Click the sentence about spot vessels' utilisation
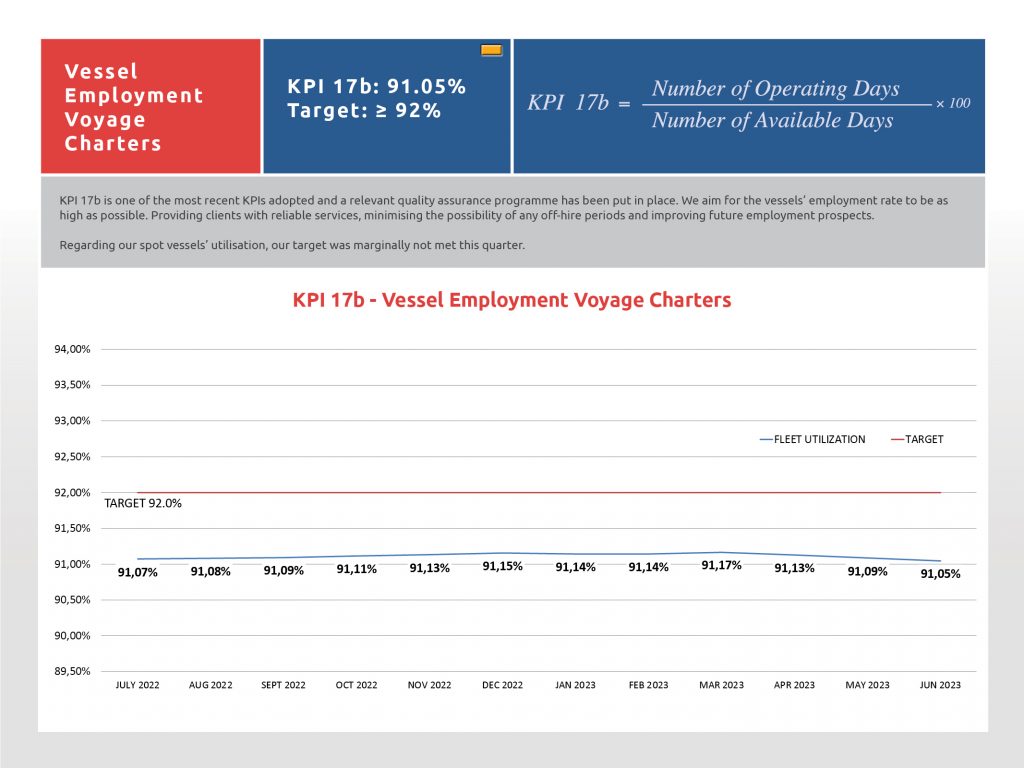Viewport: 1024px width, 768px height. (x=292, y=246)
